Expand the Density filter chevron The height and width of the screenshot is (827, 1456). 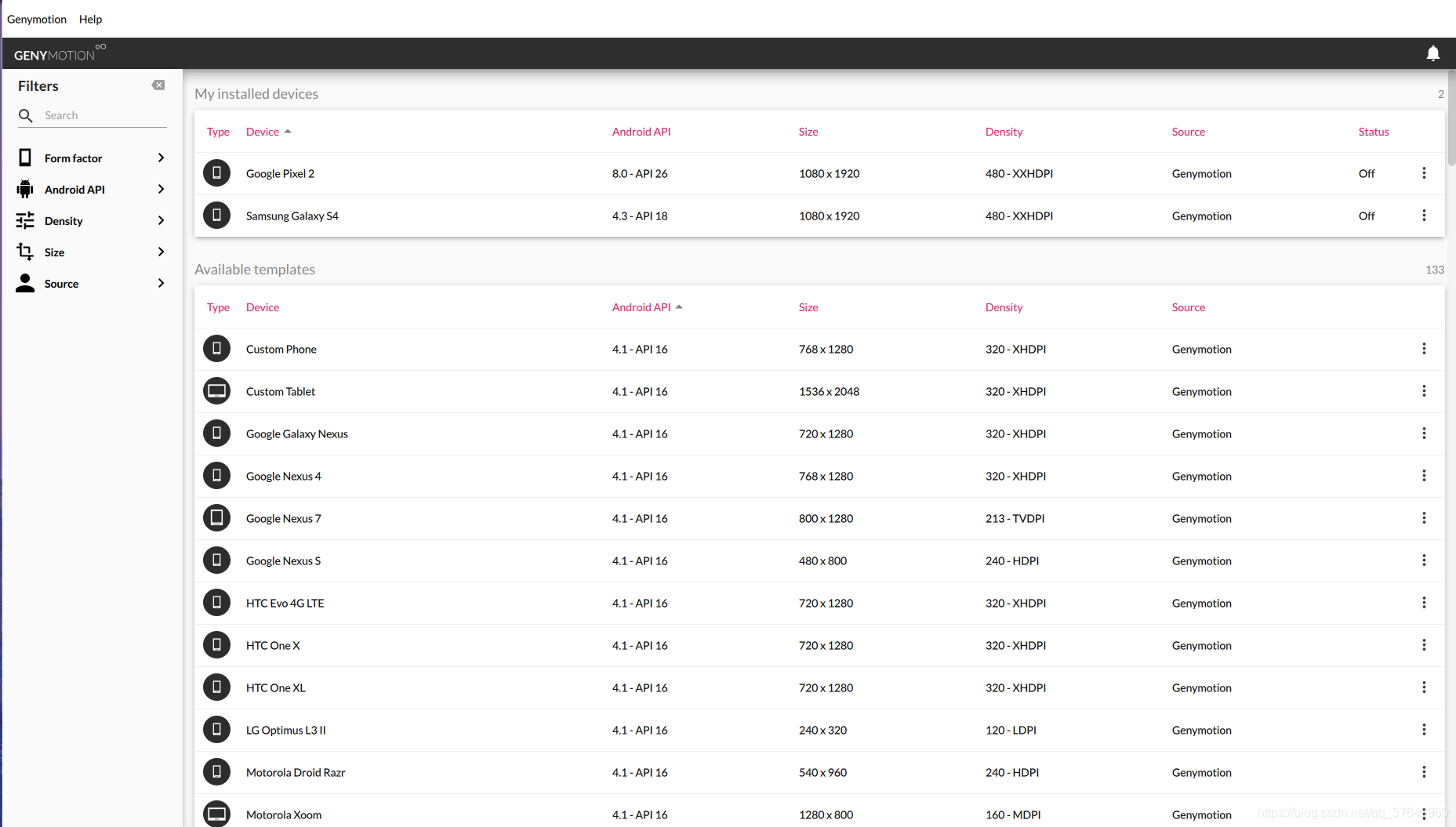[161, 220]
